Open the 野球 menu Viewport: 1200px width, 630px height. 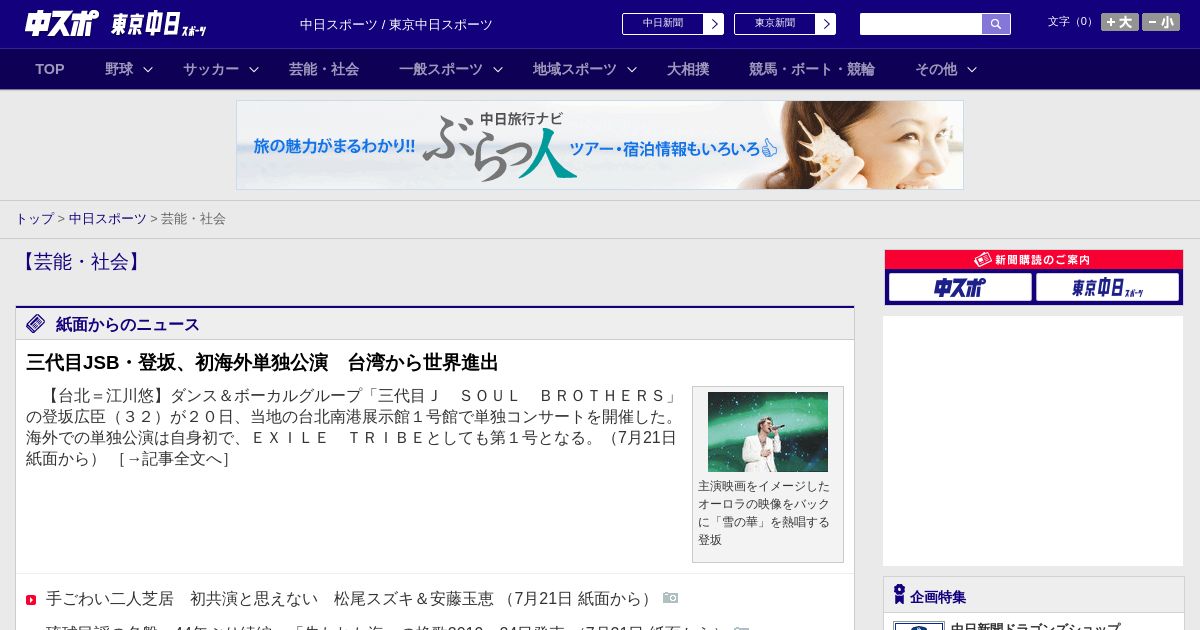(119, 69)
